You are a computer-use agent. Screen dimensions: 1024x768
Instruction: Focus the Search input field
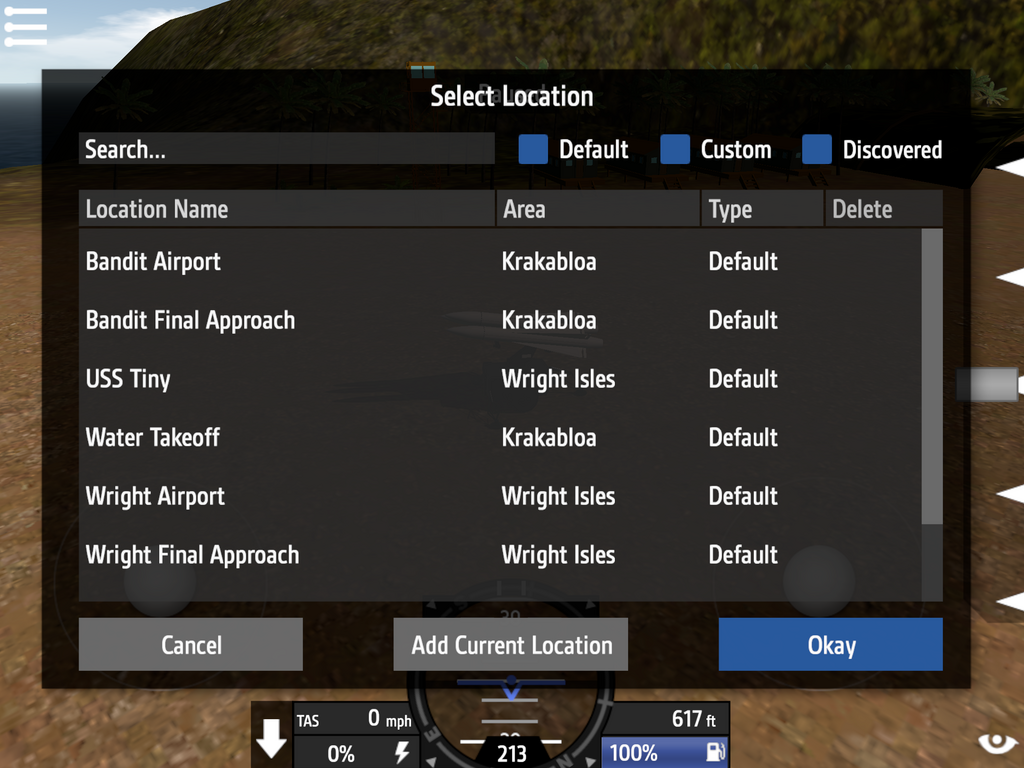[287, 149]
